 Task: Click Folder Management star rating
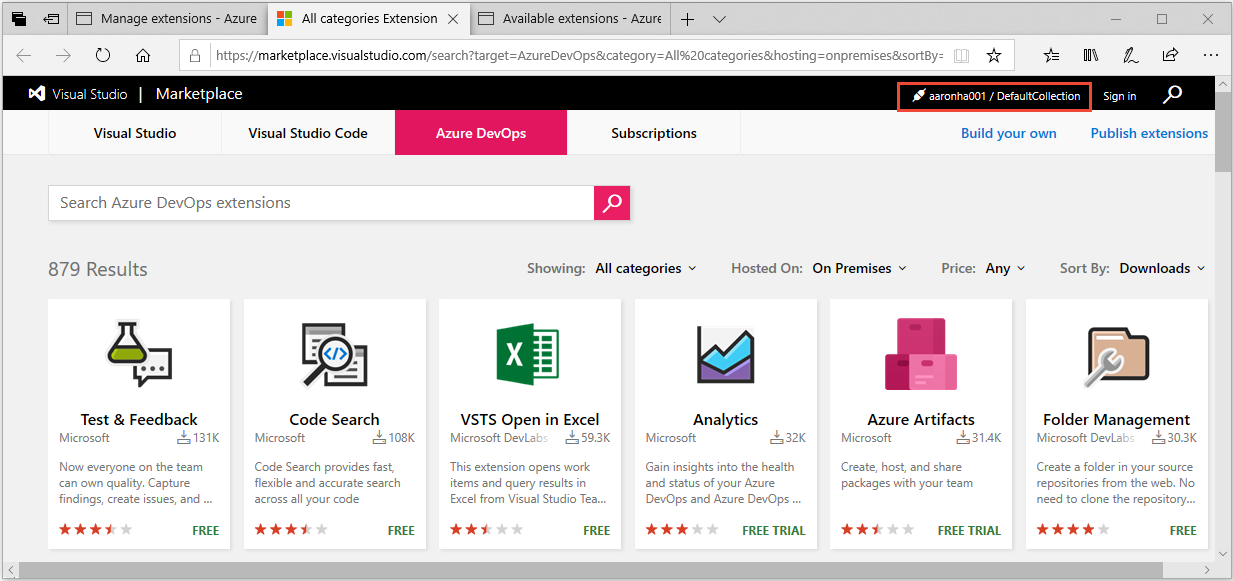coord(1073,530)
